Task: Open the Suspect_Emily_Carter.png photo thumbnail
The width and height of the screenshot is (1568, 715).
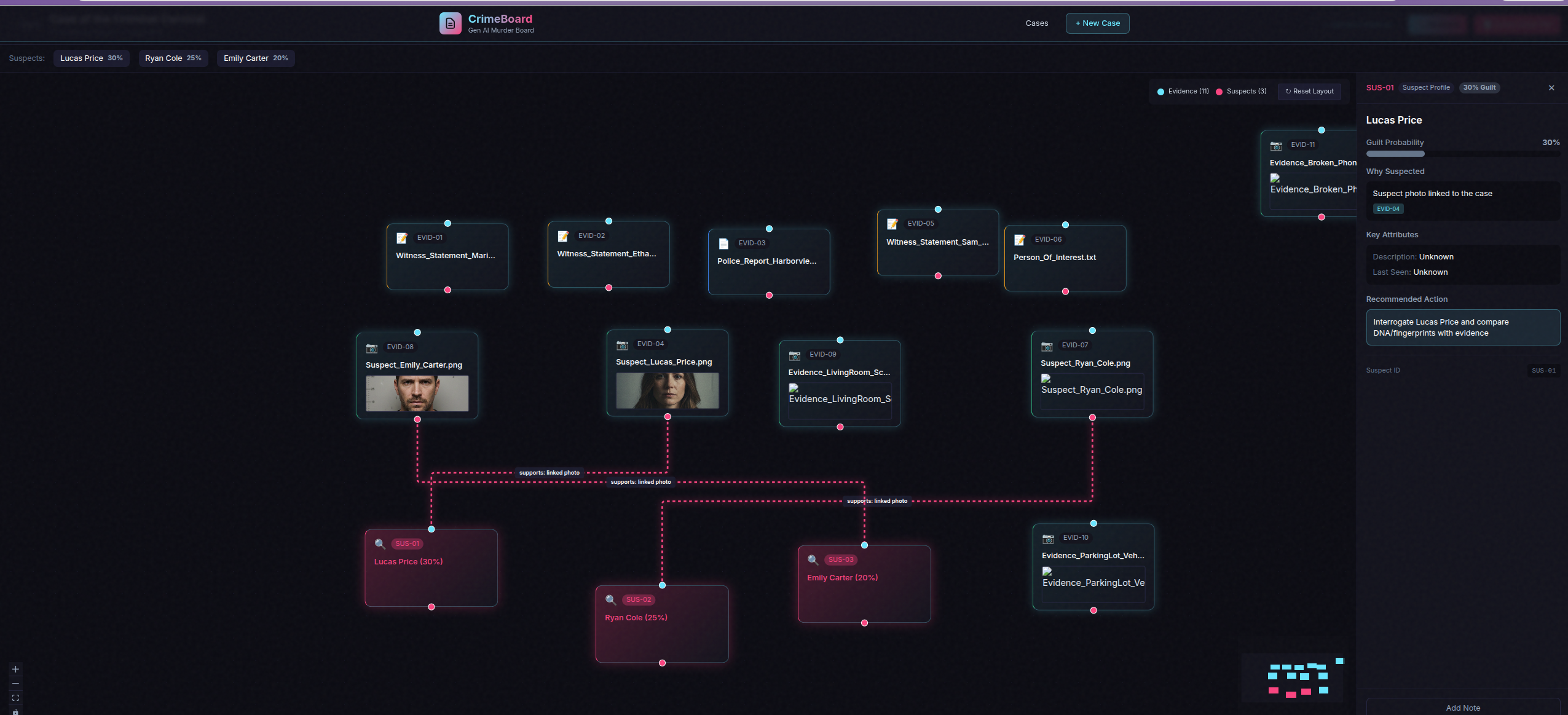Action: click(417, 393)
